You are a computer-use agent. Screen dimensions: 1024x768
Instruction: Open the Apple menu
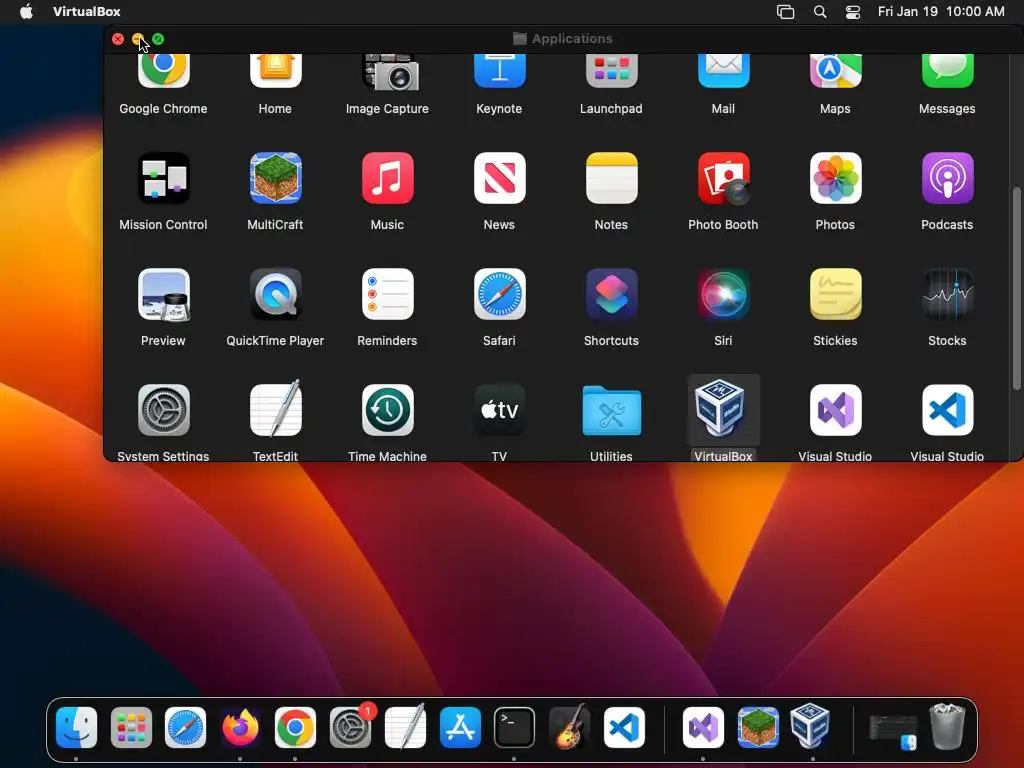[x=26, y=11]
